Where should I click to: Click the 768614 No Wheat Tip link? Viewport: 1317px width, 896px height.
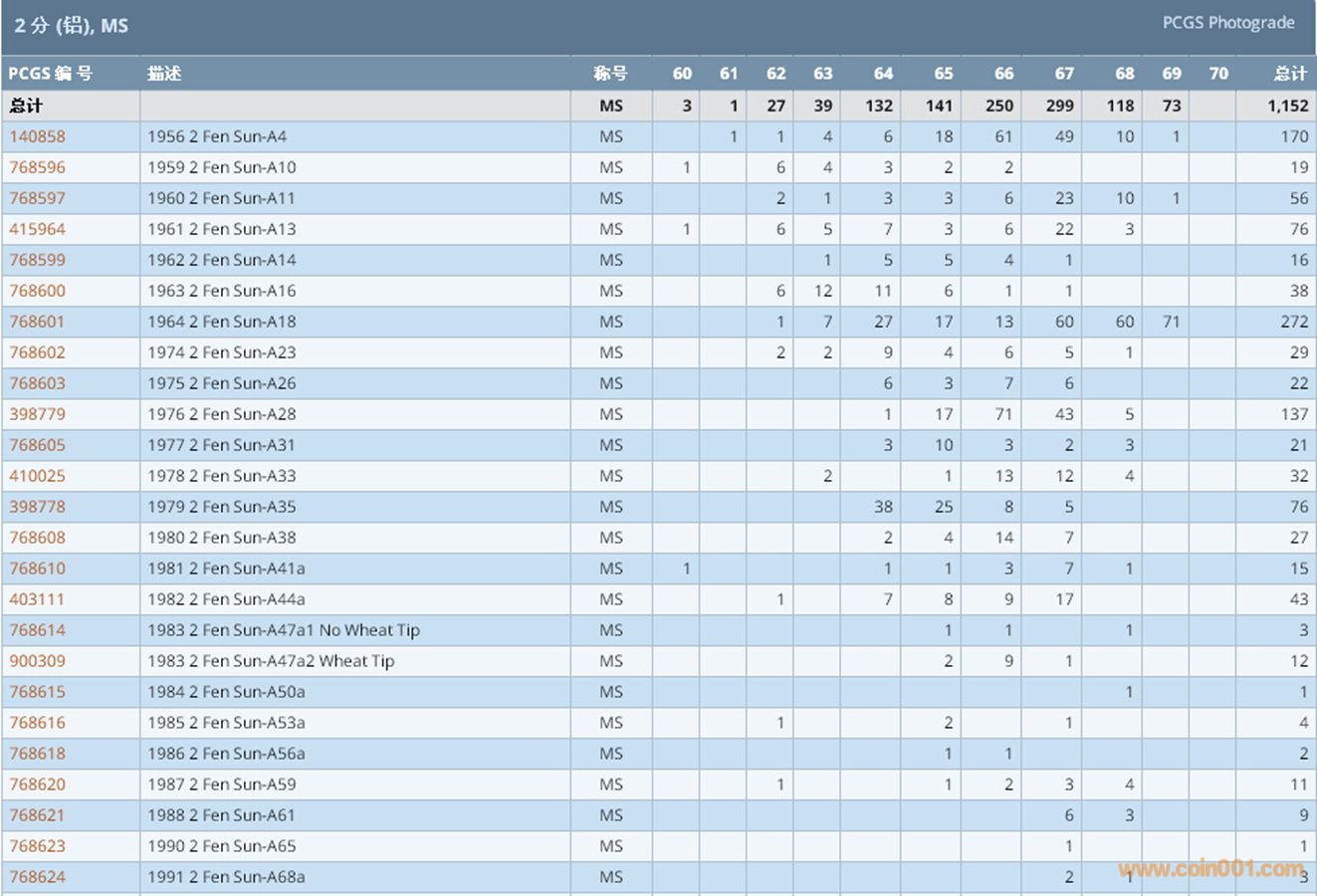[x=37, y=630]
